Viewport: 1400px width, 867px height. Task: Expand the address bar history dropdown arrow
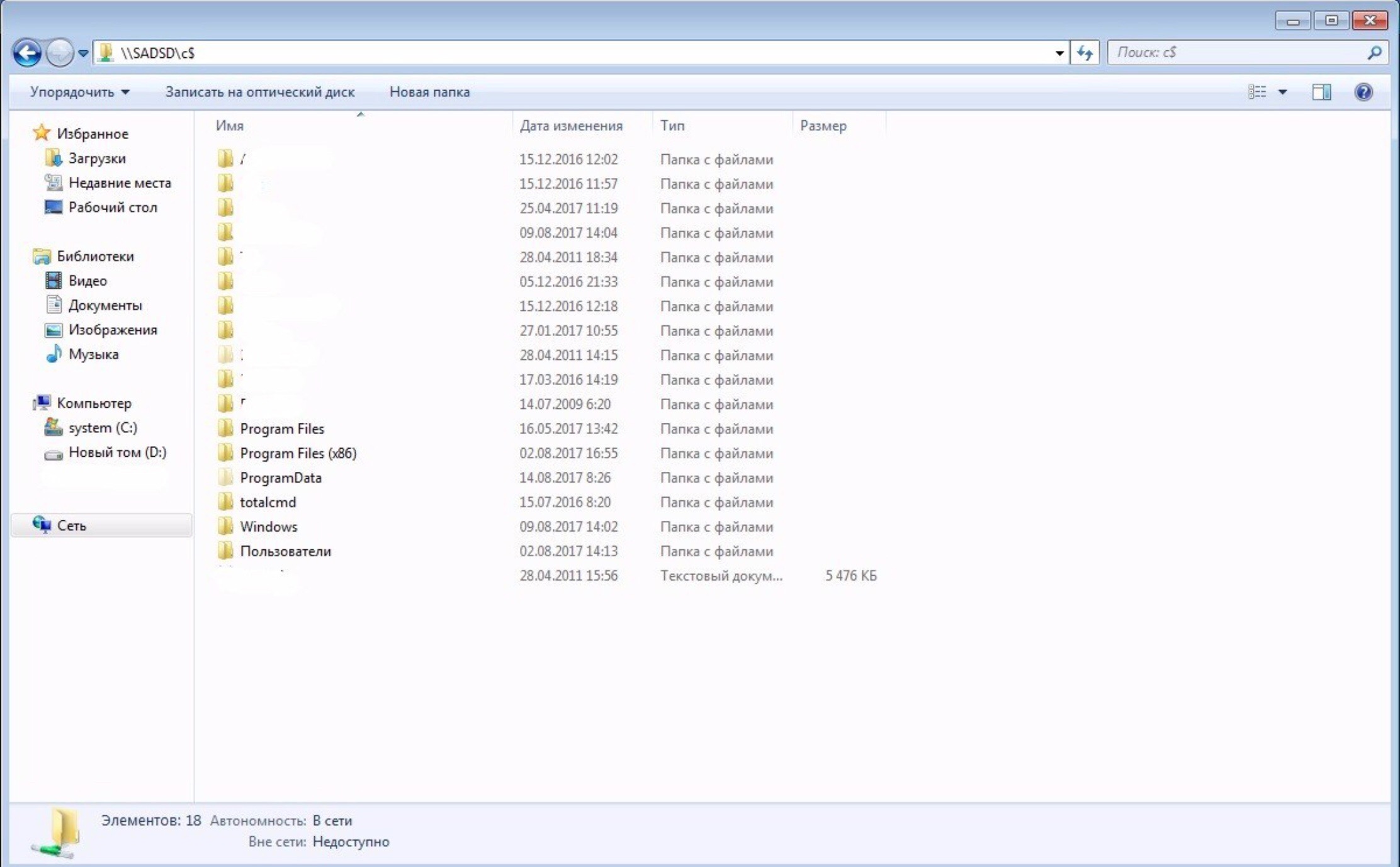coord(1059,53)
